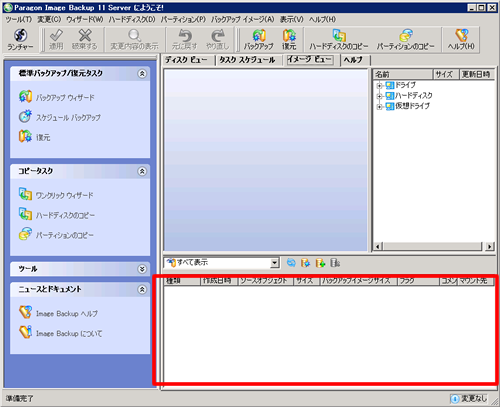Click the 破棄する discard X toolbar icon
Image resolution: width=500 pixels, height=407 pixels.
click(x=85, y=40)
